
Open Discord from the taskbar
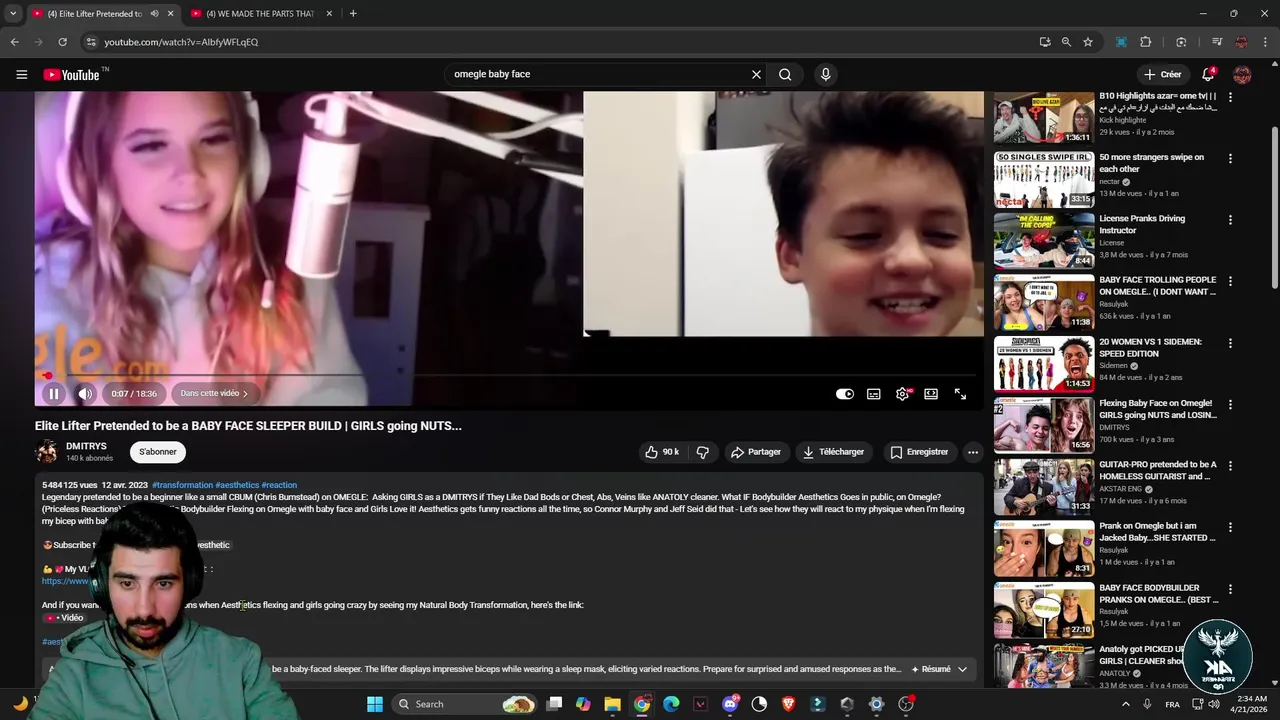[x=730, y=704]
